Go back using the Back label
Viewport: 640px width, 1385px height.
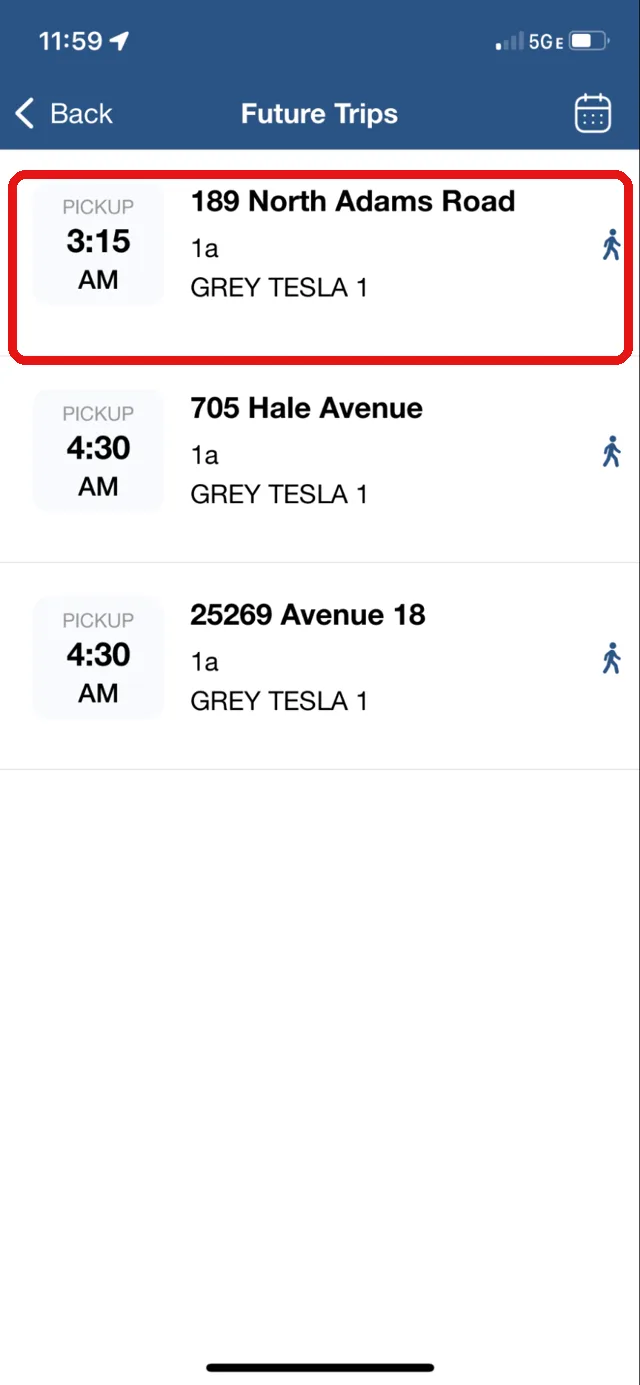click(x=82, y=113)
